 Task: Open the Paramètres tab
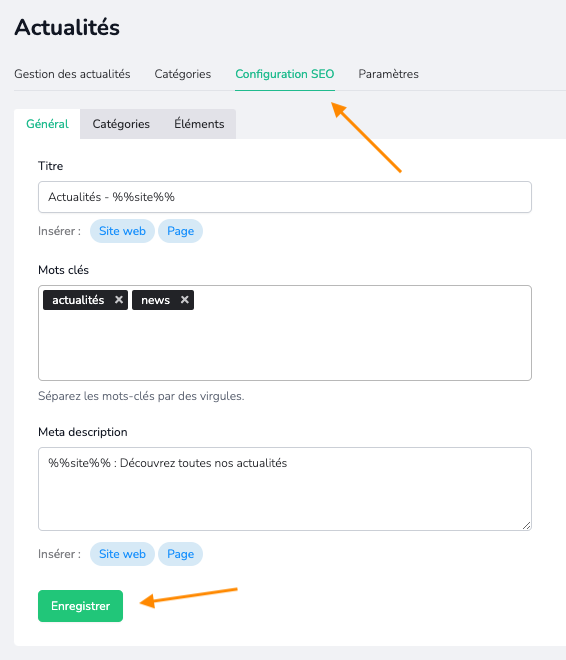click(388, 74)
